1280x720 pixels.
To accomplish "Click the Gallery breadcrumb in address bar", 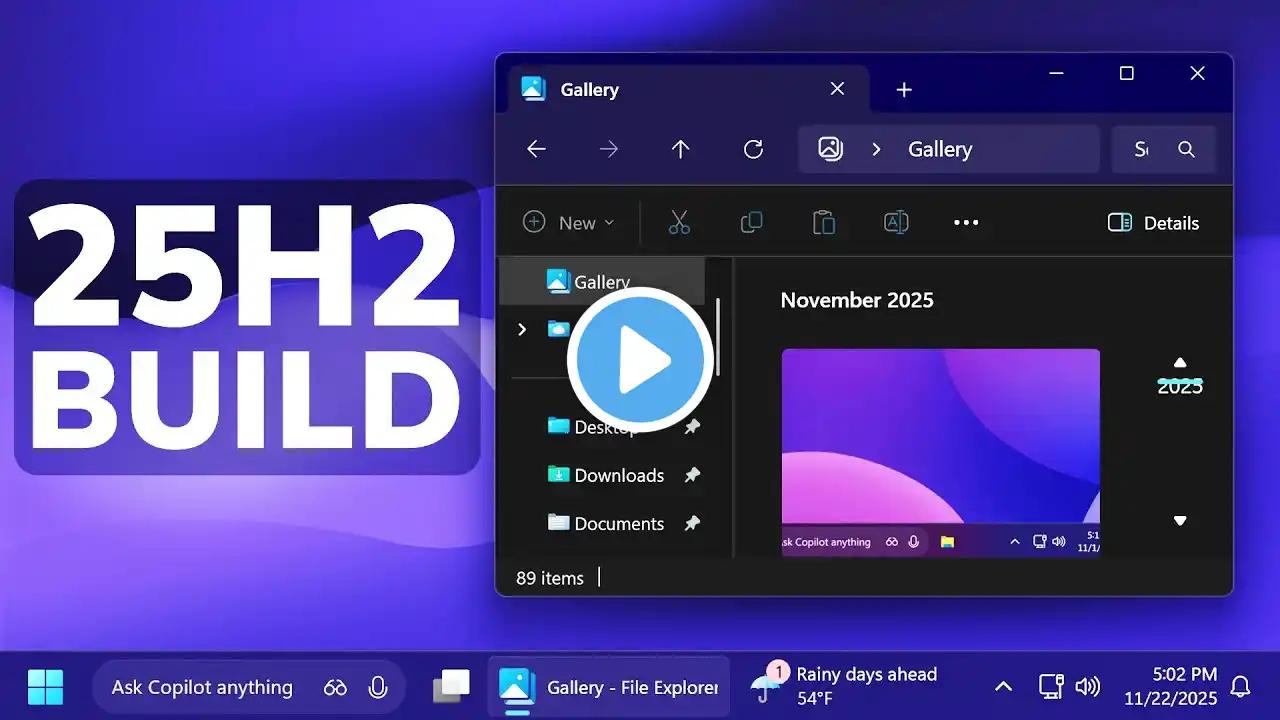I will click(940, 149).
